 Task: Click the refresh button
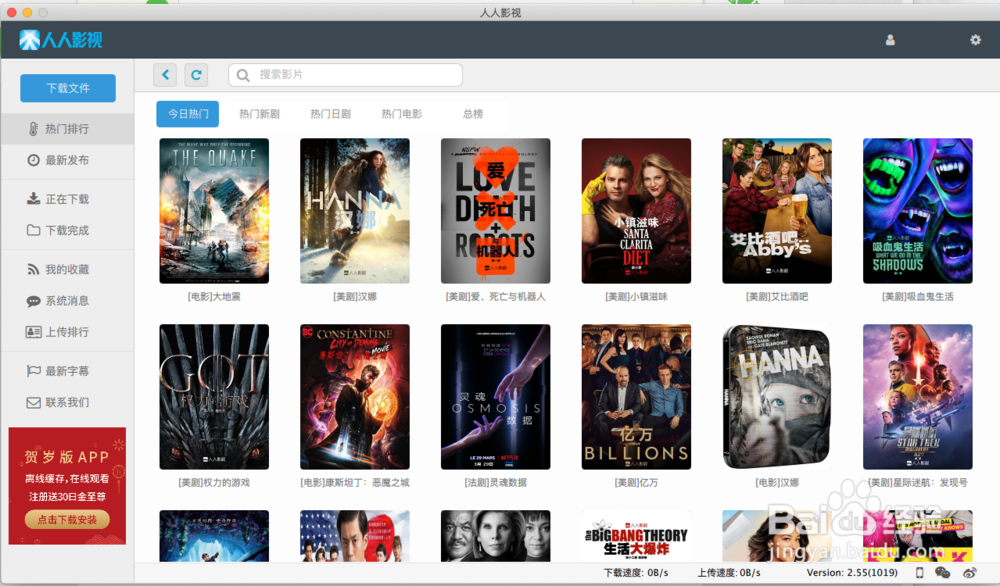click(196, 75)
